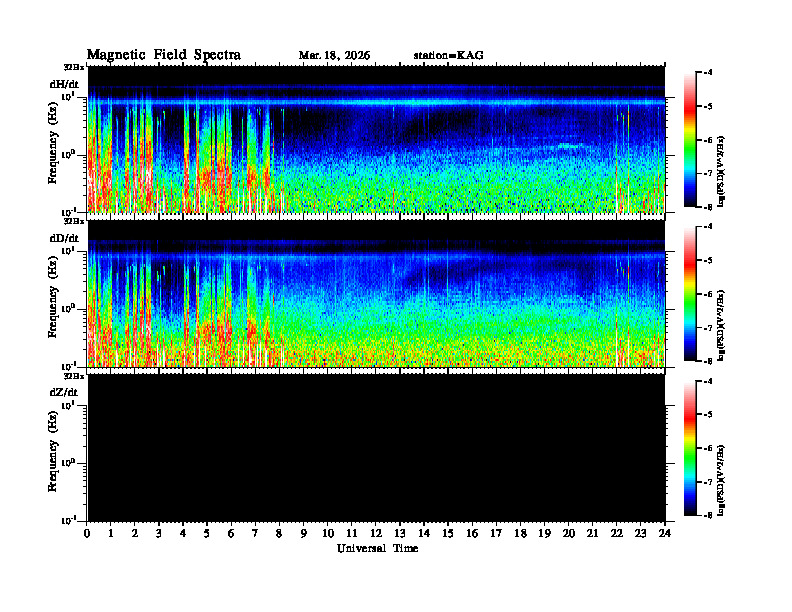Click hour tick label '24' on time axis
792x612 pixels.
665,534
